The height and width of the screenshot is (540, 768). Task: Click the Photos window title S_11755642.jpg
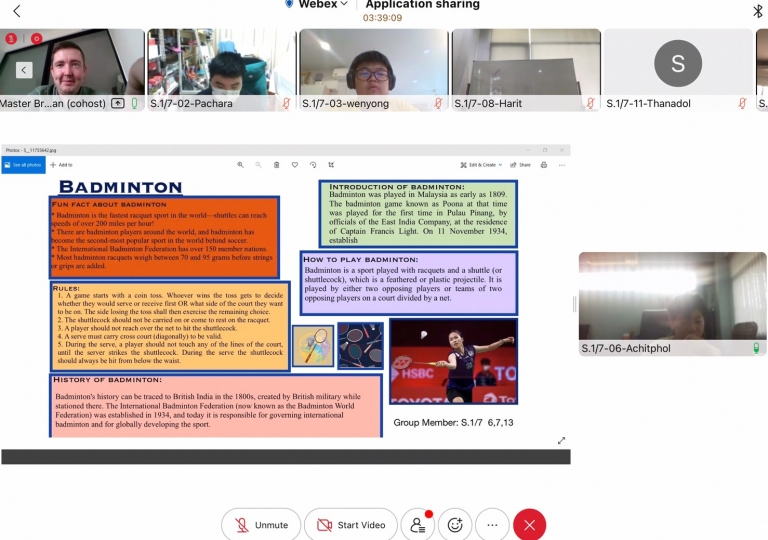tap(31, 150)
